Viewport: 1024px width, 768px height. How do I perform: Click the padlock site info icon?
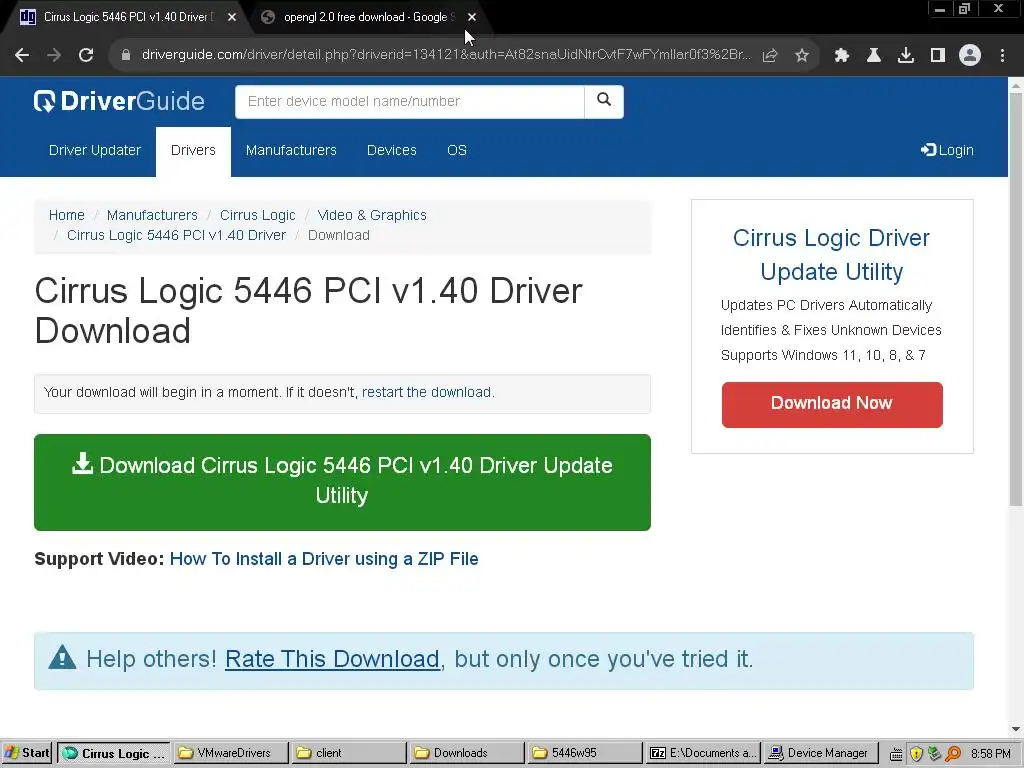pos(126,56)
